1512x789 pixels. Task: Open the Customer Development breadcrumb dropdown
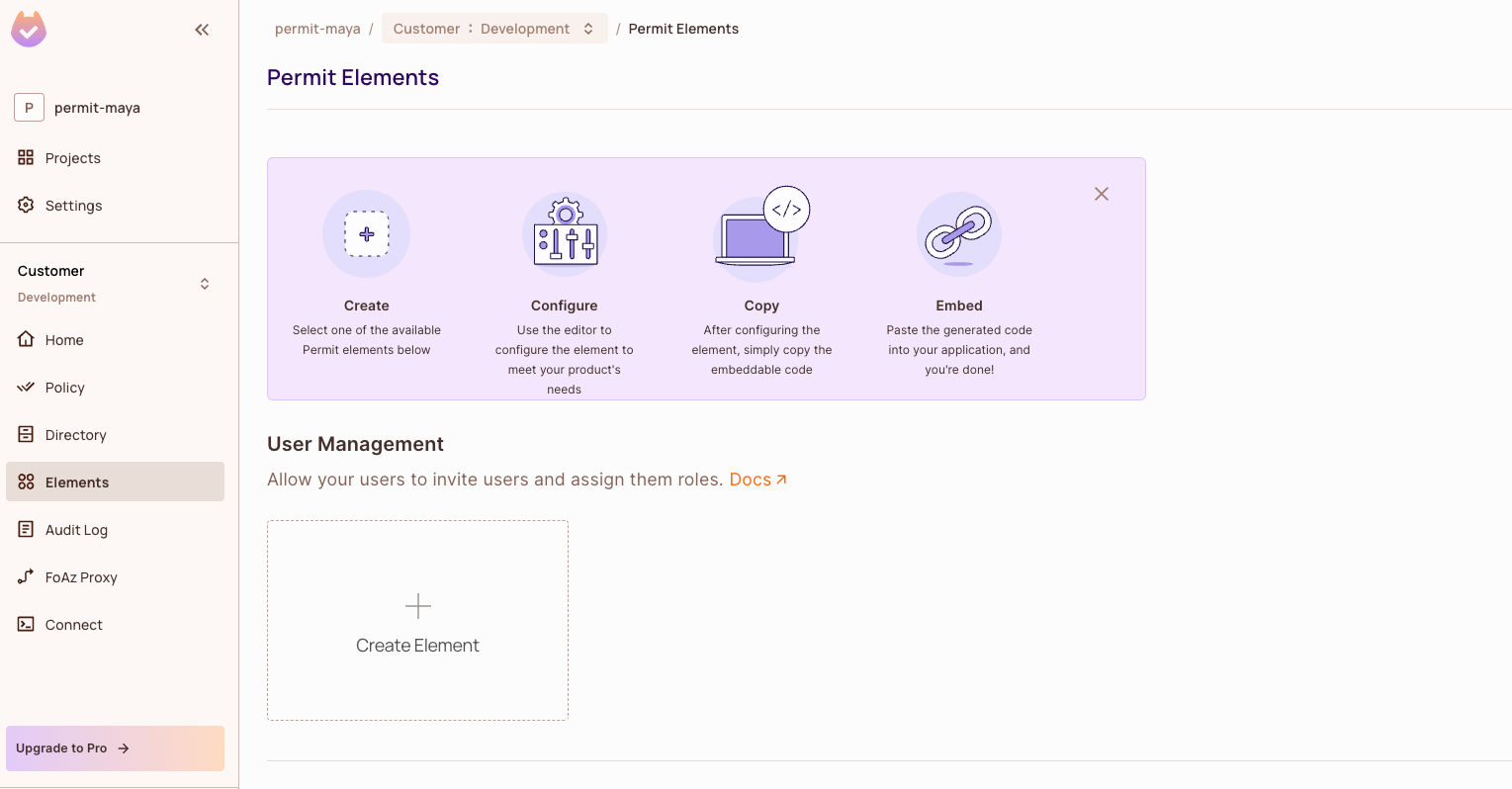click(494, 28)
